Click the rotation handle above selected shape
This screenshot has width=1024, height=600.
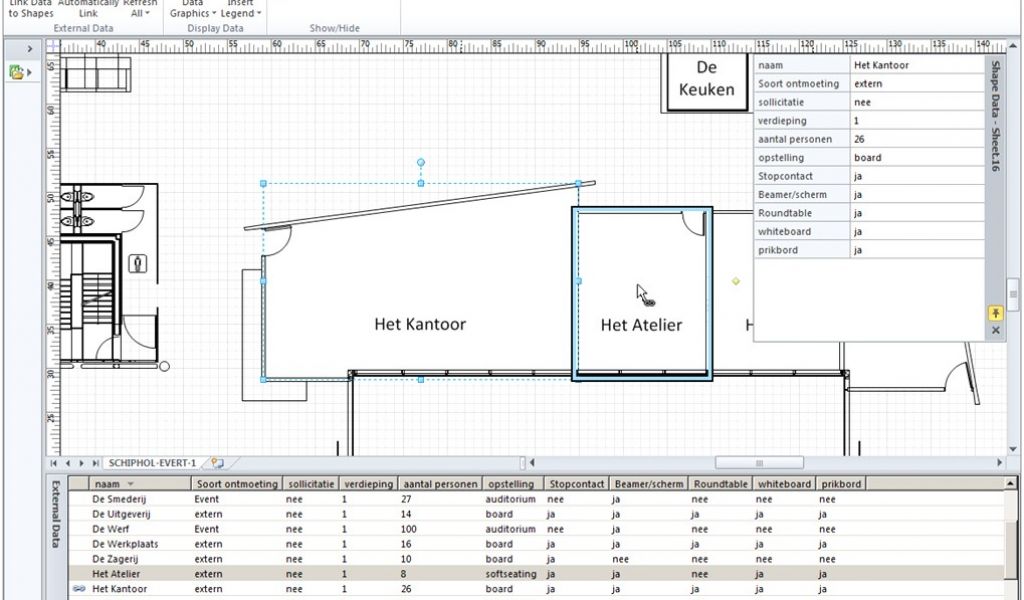click(x=421, y=162)
